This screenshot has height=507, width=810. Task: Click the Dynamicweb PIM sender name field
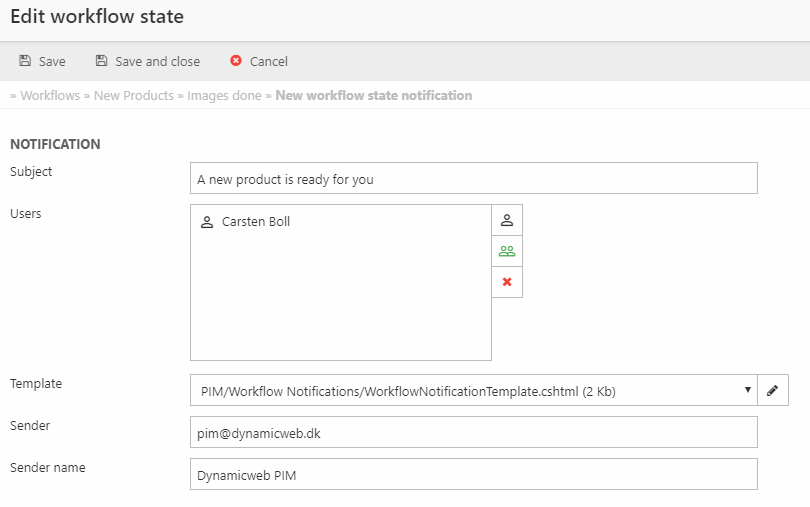pyautogui.click(x=473, y=475)
